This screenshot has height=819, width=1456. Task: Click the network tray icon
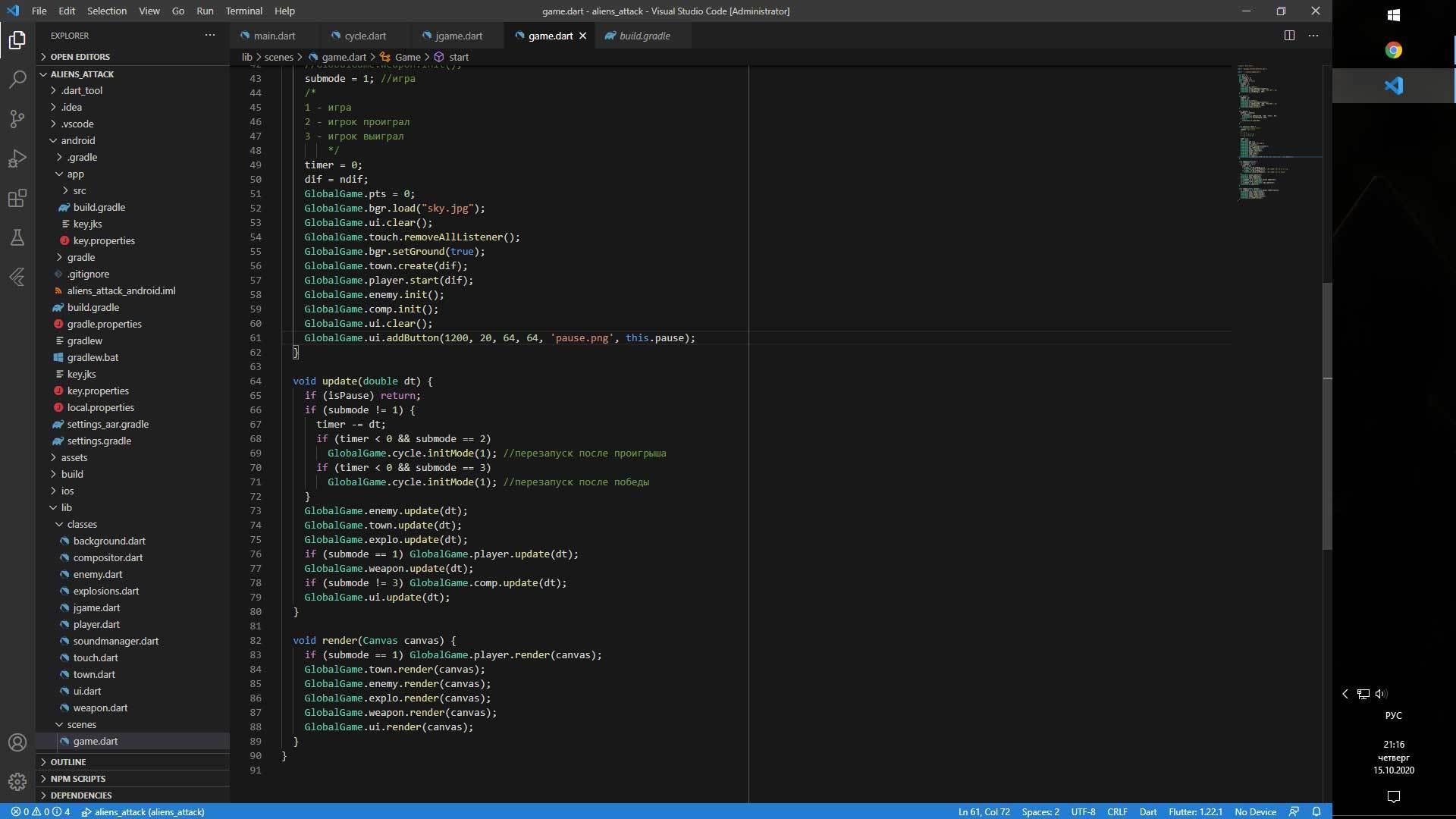pos(1363,694)
